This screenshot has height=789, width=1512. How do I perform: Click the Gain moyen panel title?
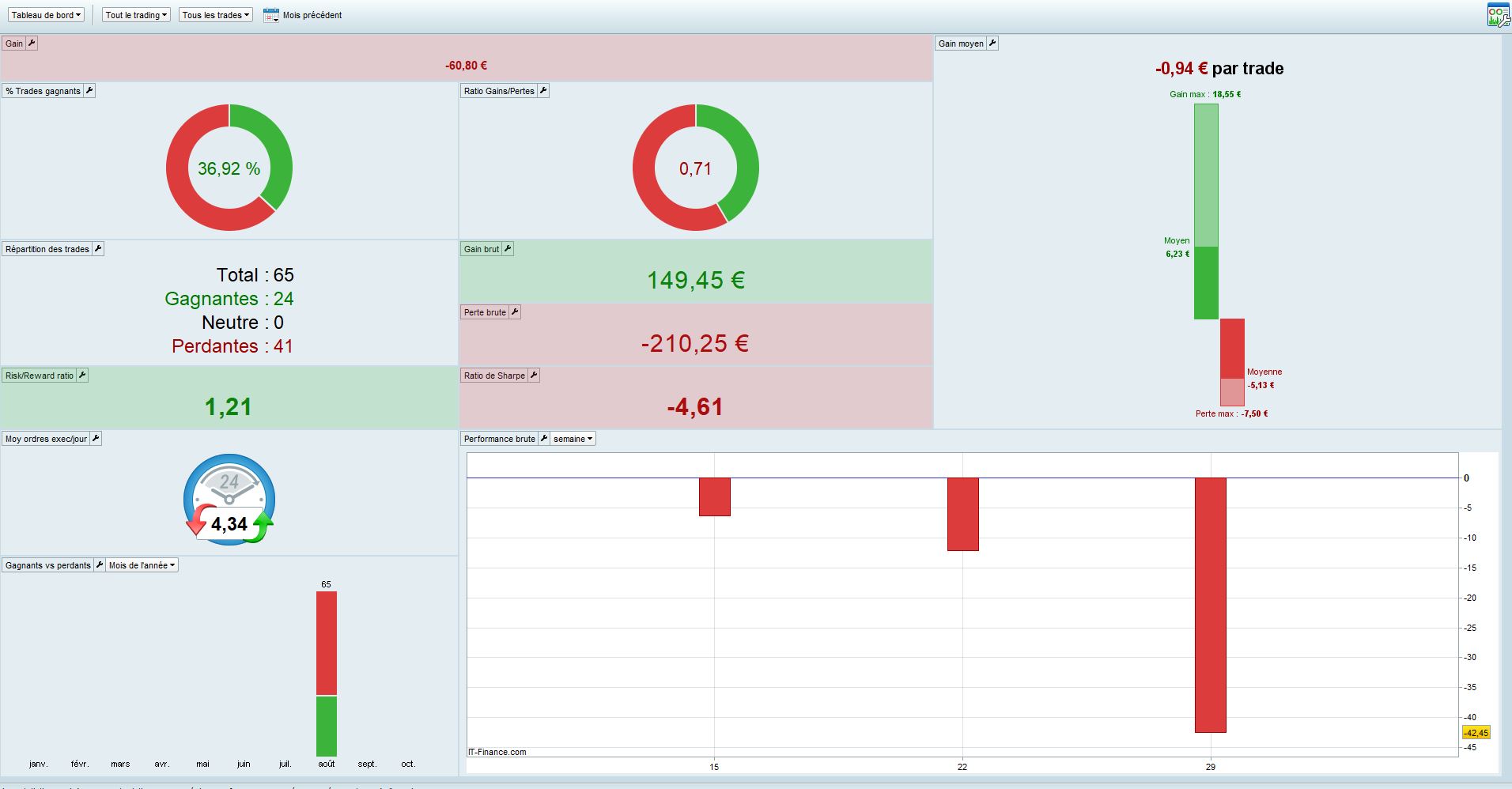point(961,43)
